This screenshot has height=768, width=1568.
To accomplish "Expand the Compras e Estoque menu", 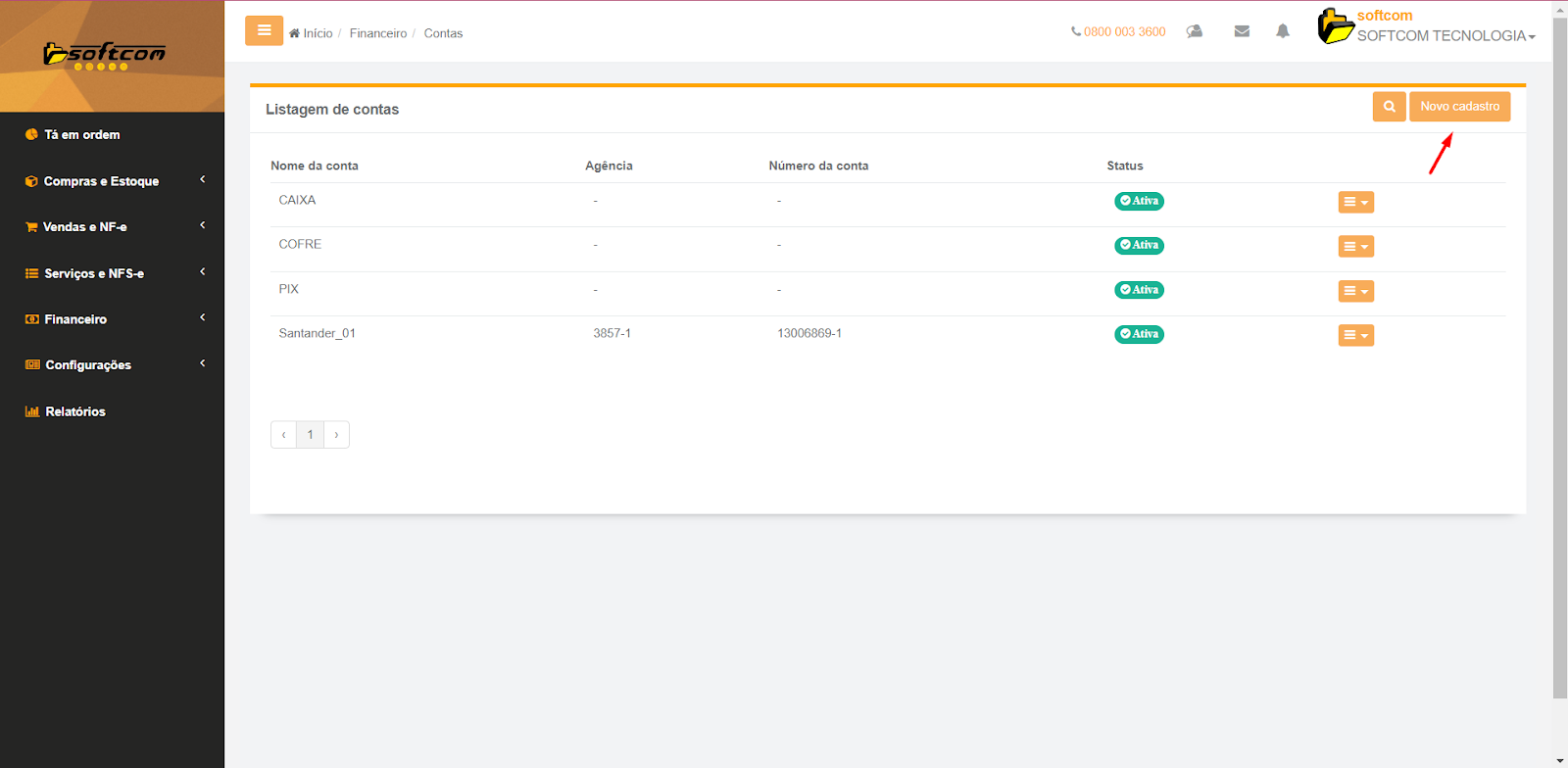I will [101, 181].
